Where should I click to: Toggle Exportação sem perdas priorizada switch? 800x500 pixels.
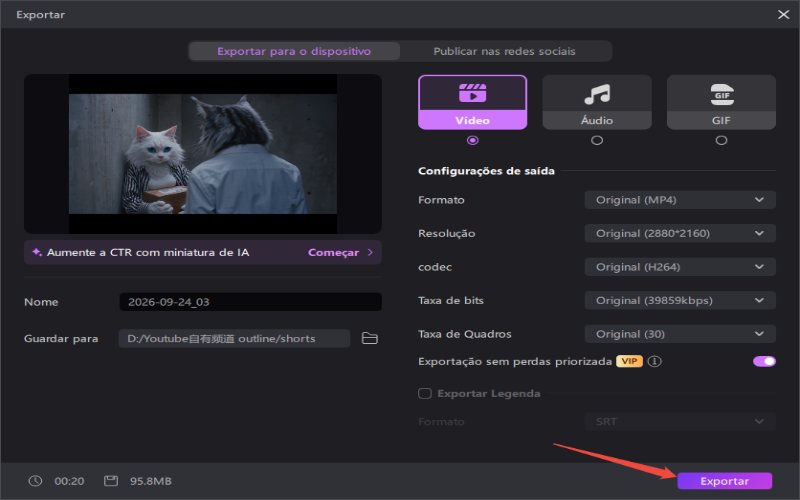(x=764, y=361)
